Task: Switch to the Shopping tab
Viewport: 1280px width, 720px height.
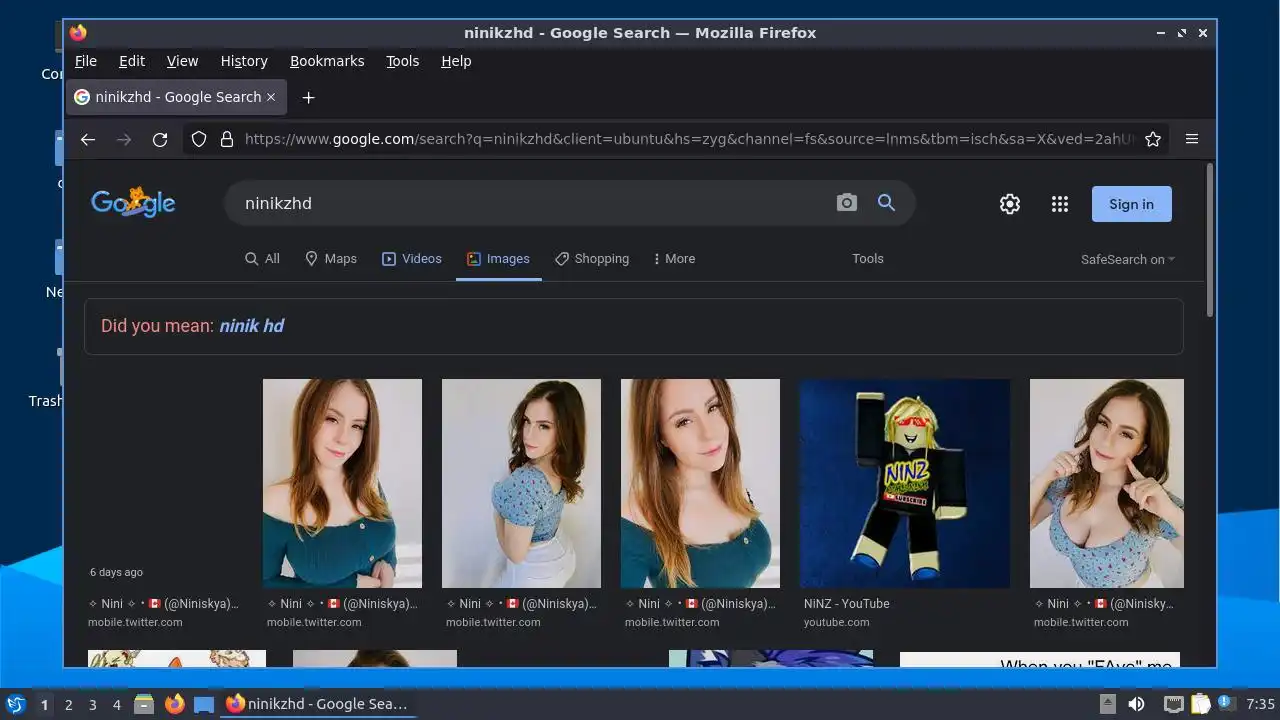Action: coord(592,259)
